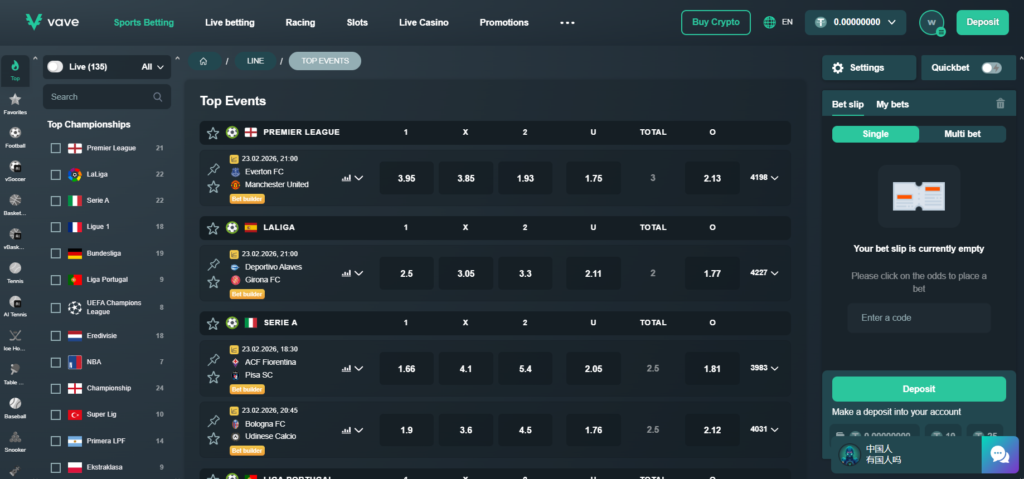Favorite the Serie A header star
Viewport: 1024px width, 479px height.
click(213, 323)
